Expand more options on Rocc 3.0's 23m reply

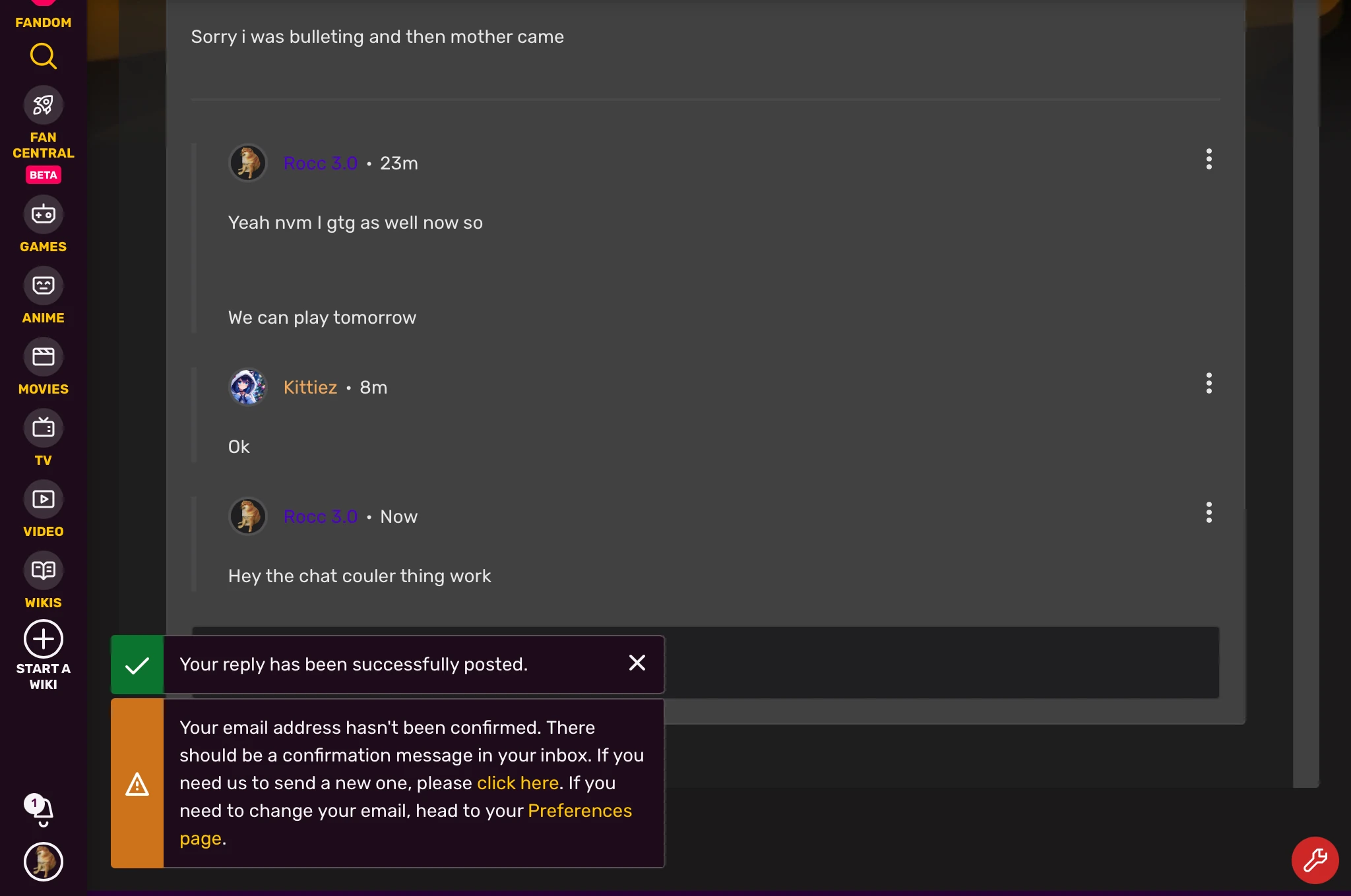coord(1209,159)
